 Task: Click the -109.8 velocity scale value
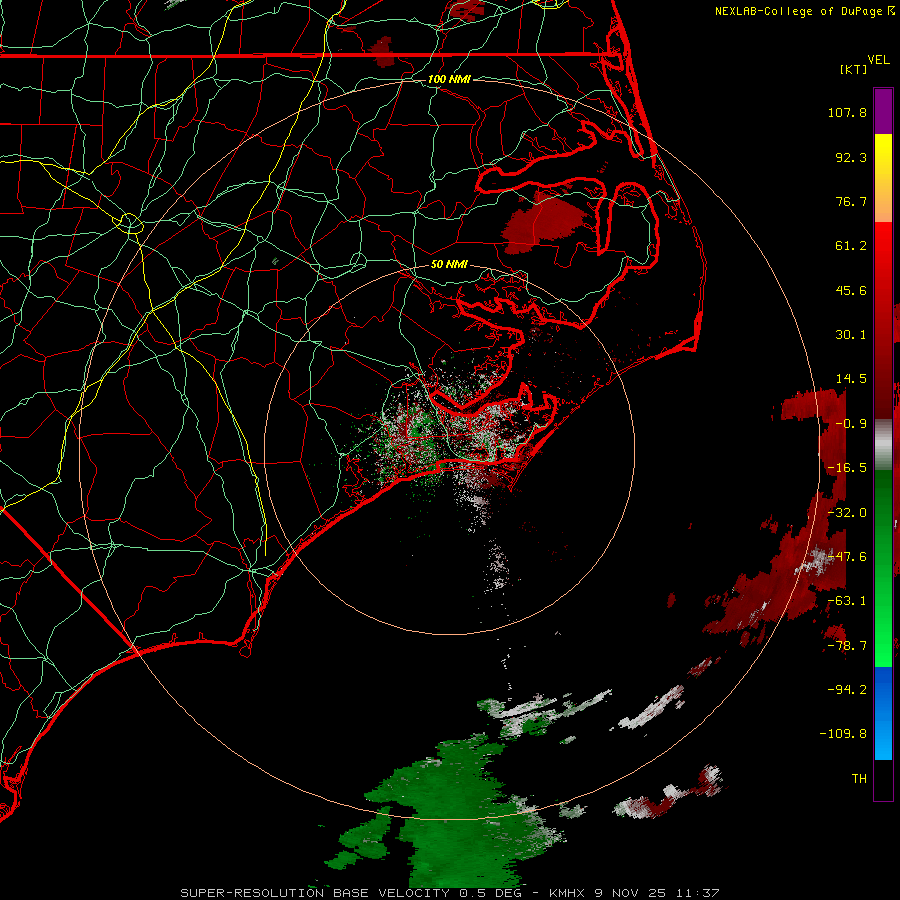pyautogui.click(x=843, y=734)
